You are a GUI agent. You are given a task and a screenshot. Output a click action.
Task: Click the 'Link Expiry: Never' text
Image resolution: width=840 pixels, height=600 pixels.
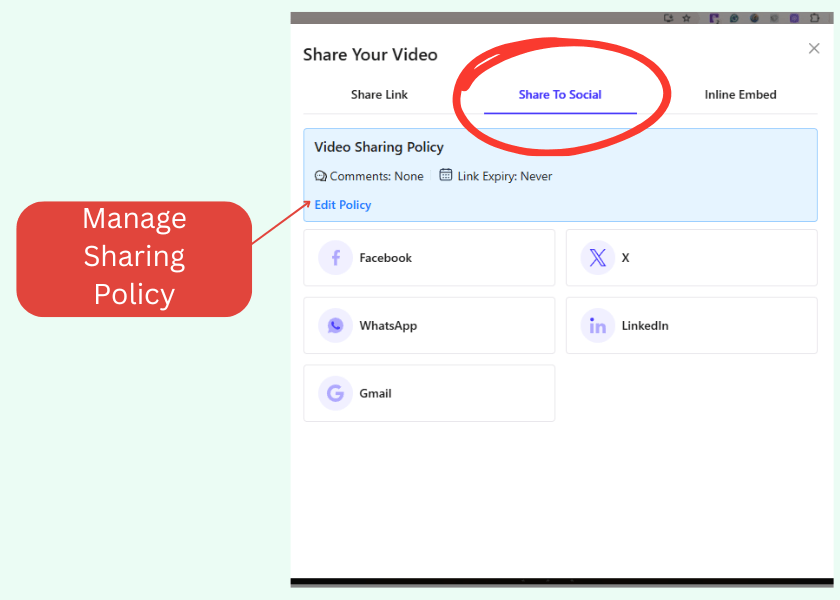[x=505, y=176]
